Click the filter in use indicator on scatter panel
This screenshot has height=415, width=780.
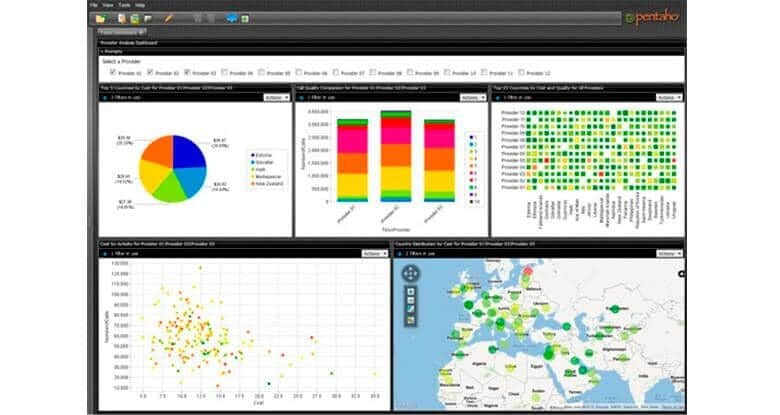tap(121, 254)
